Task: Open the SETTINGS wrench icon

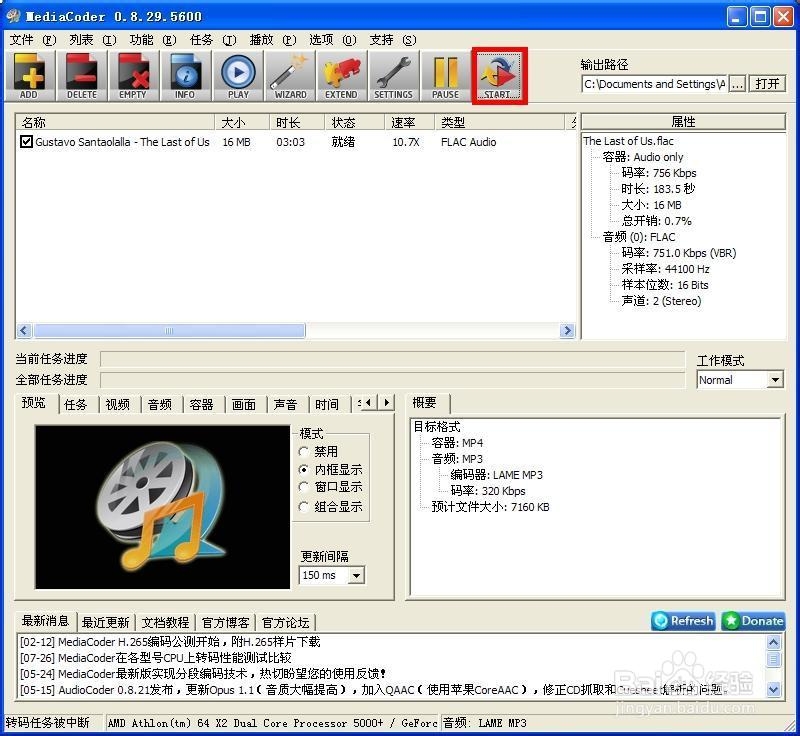Action: pyautogui.click(x=393, y=76)
